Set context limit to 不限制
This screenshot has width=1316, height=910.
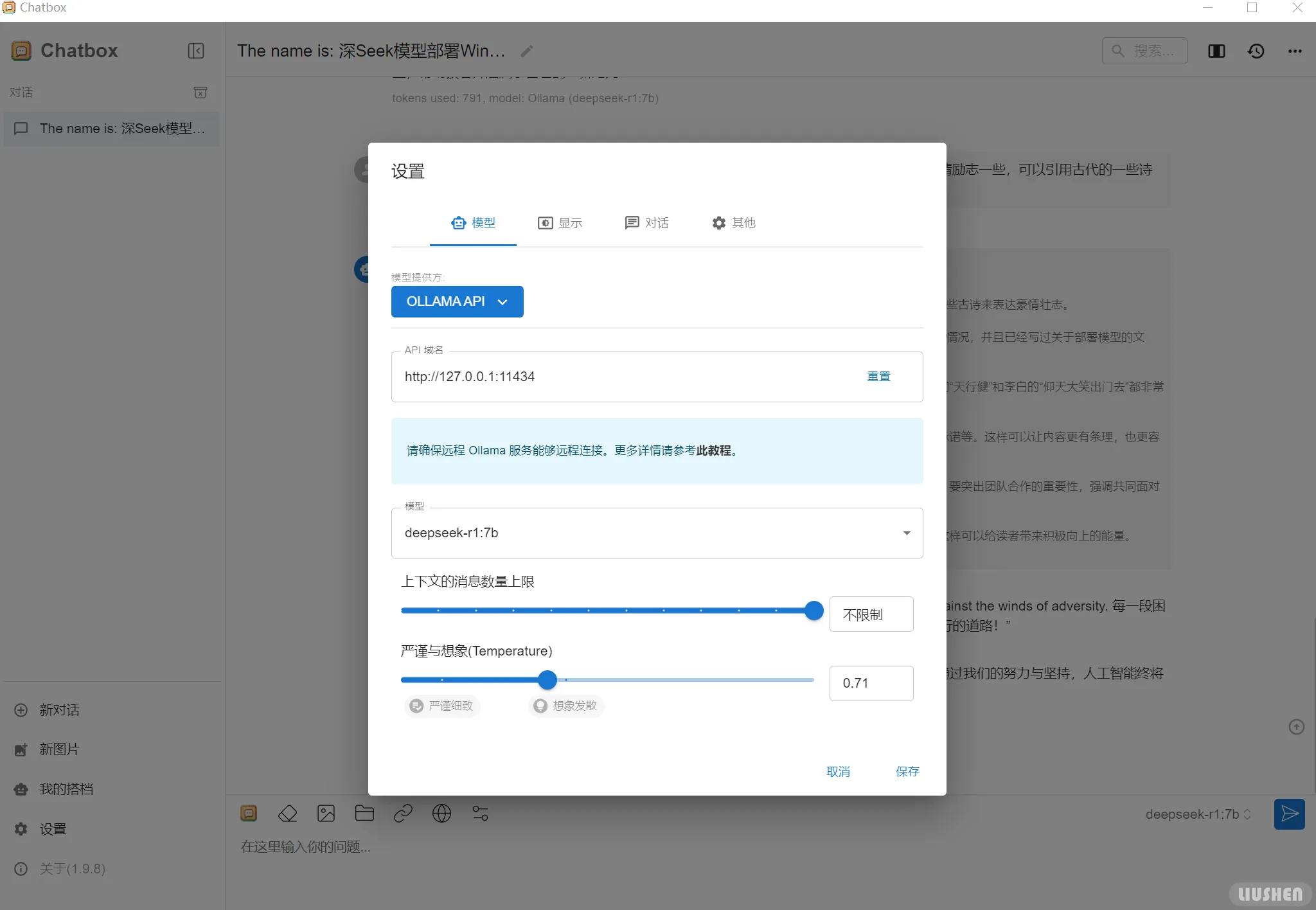tap(871, 614)
